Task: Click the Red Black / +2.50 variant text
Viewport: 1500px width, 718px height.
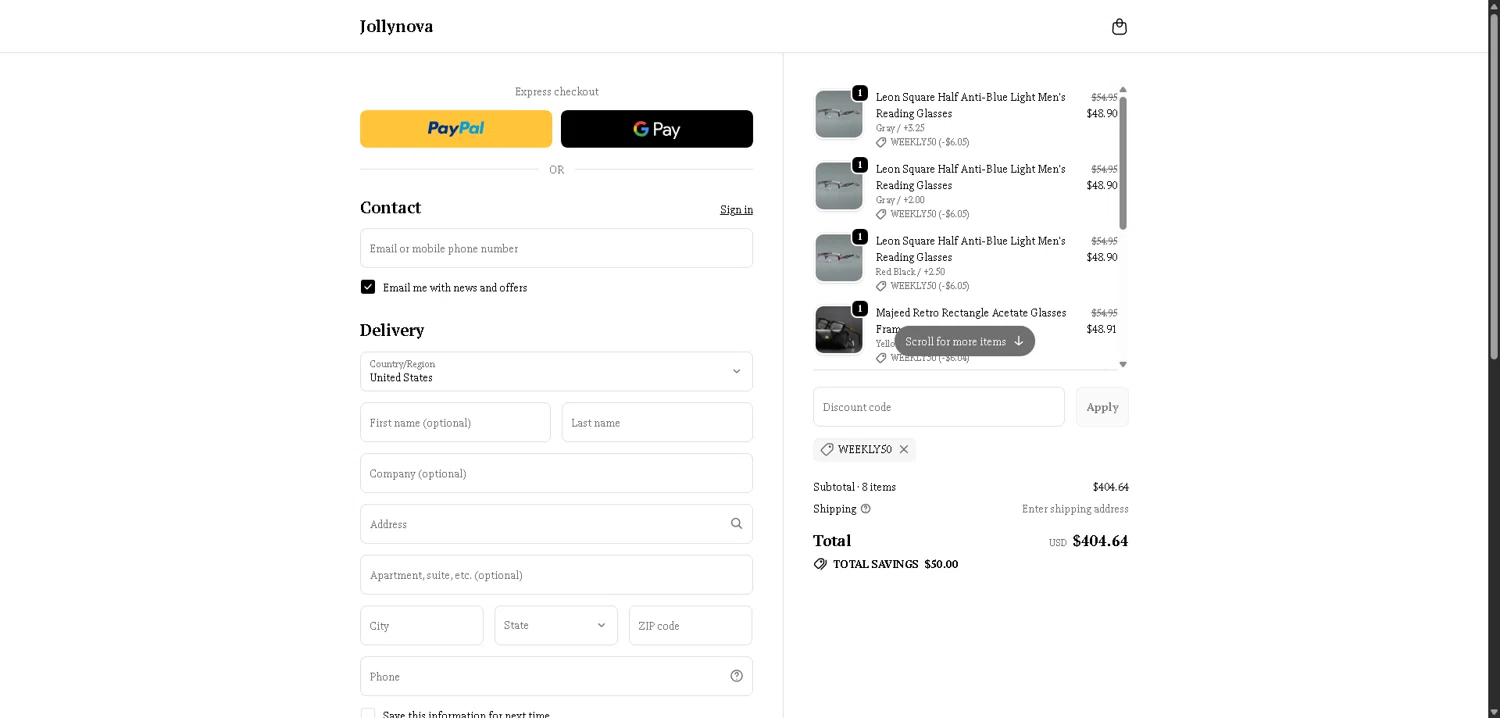Action: pyautogui.click(x=910, y=272)
